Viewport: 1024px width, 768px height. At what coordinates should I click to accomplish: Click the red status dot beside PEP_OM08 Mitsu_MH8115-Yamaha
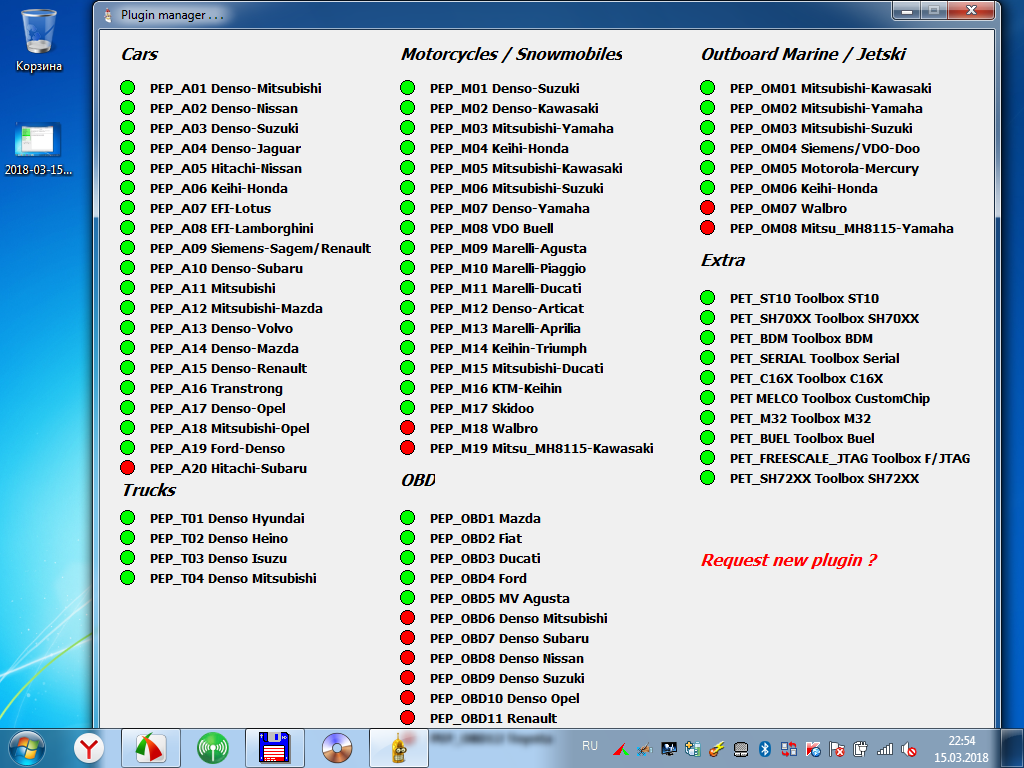click(707, 228)
